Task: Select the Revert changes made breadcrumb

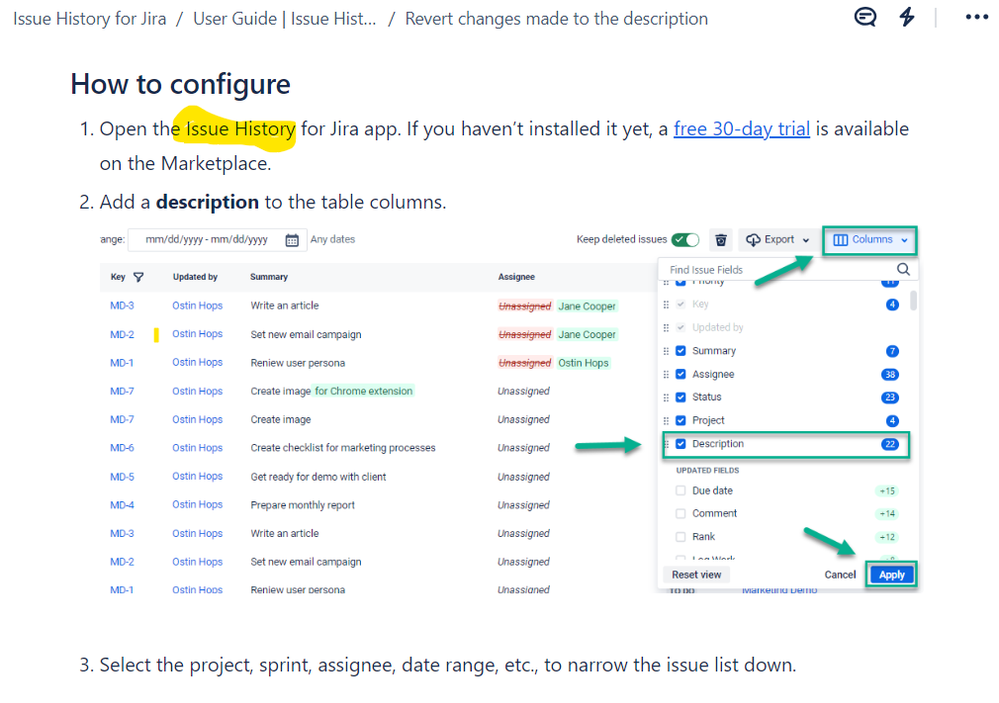Action: [556, 18]
